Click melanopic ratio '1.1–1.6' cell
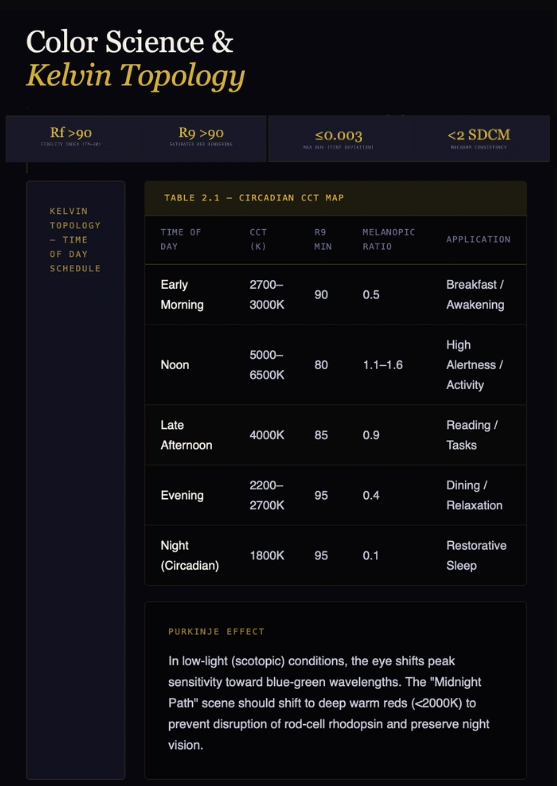 coord(383,365)
